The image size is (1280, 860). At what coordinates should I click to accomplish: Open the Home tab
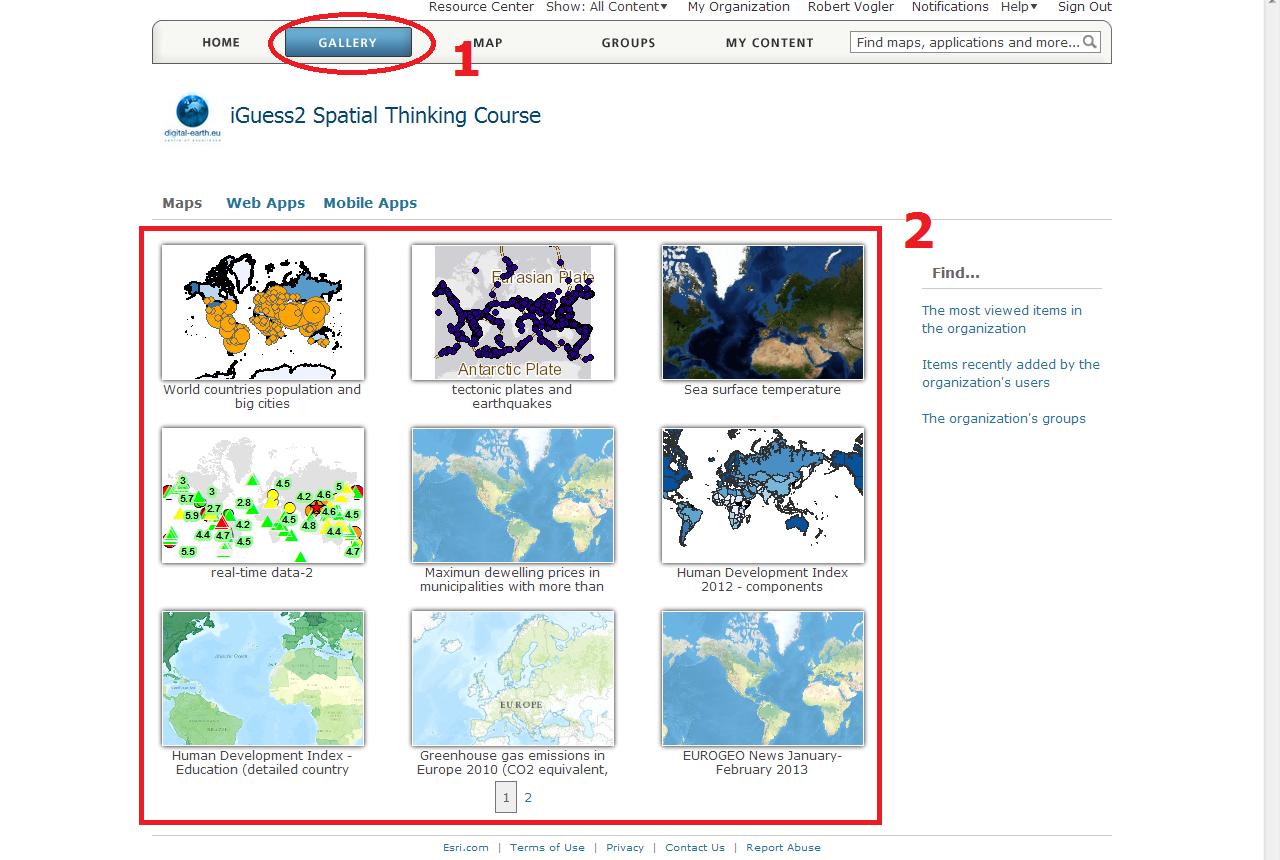pyautogui.click(x=221, y=42)
